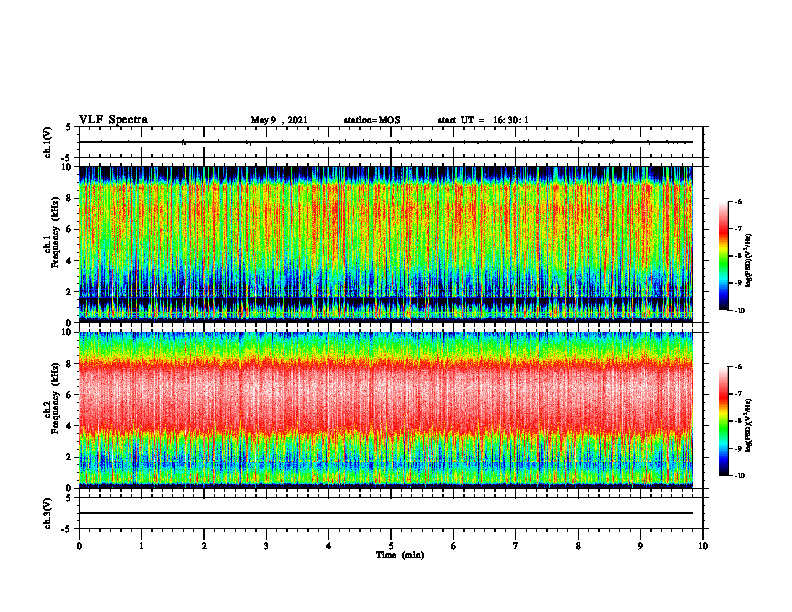Click time-axis tick label "10" at the axis end
Image resolution: width=792 pixels, height=612 pixels.
703,546
